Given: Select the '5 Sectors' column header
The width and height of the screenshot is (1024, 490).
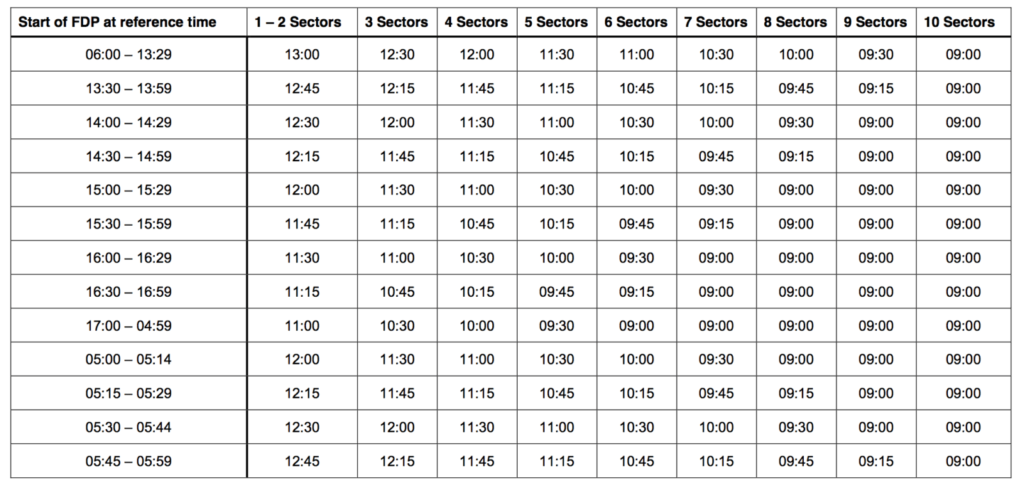Looking at the screenshot, I should click(556, 22).
